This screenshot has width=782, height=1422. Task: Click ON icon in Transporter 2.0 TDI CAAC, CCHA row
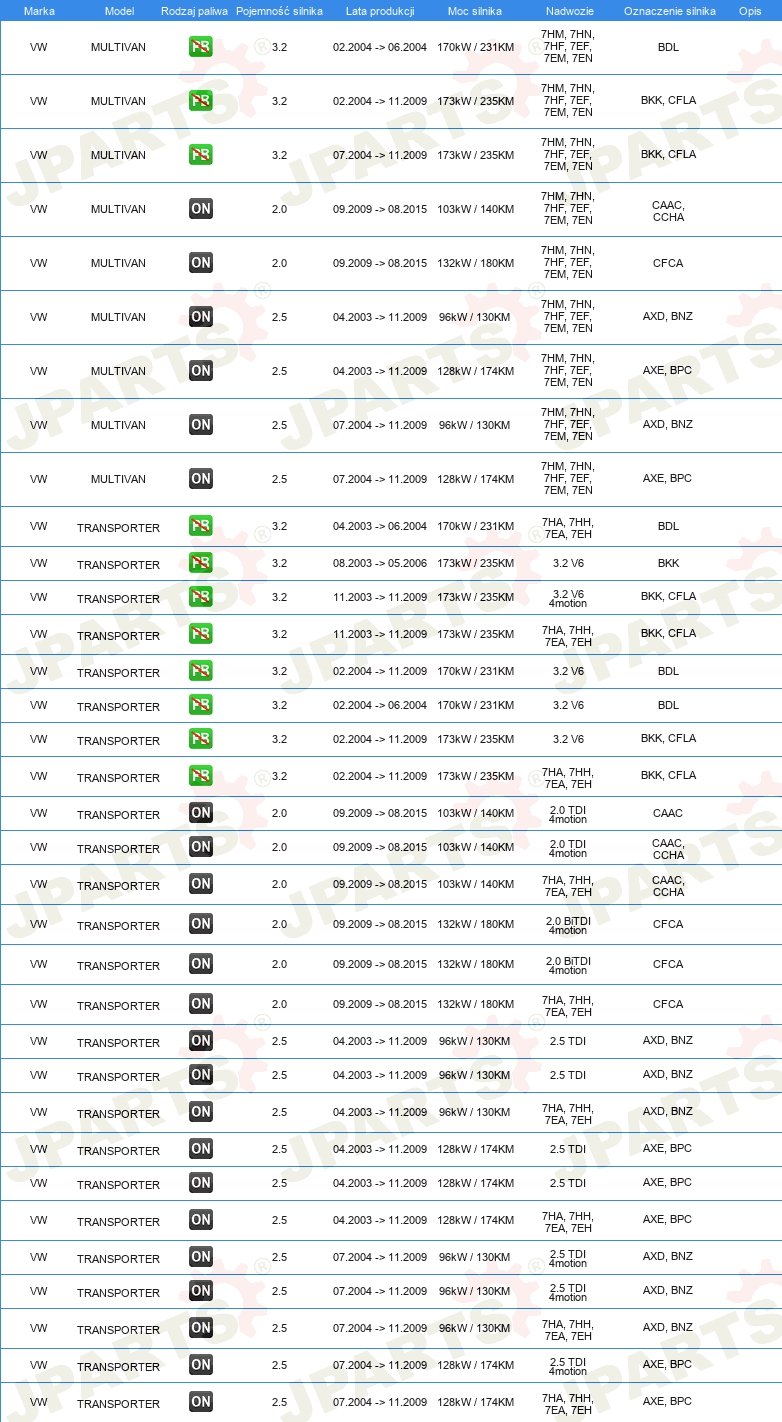coord(201,846)
